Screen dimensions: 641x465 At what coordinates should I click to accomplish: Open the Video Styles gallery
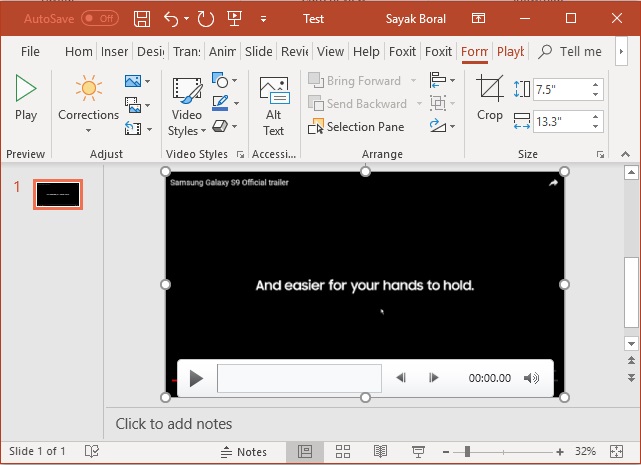(186, 106)
